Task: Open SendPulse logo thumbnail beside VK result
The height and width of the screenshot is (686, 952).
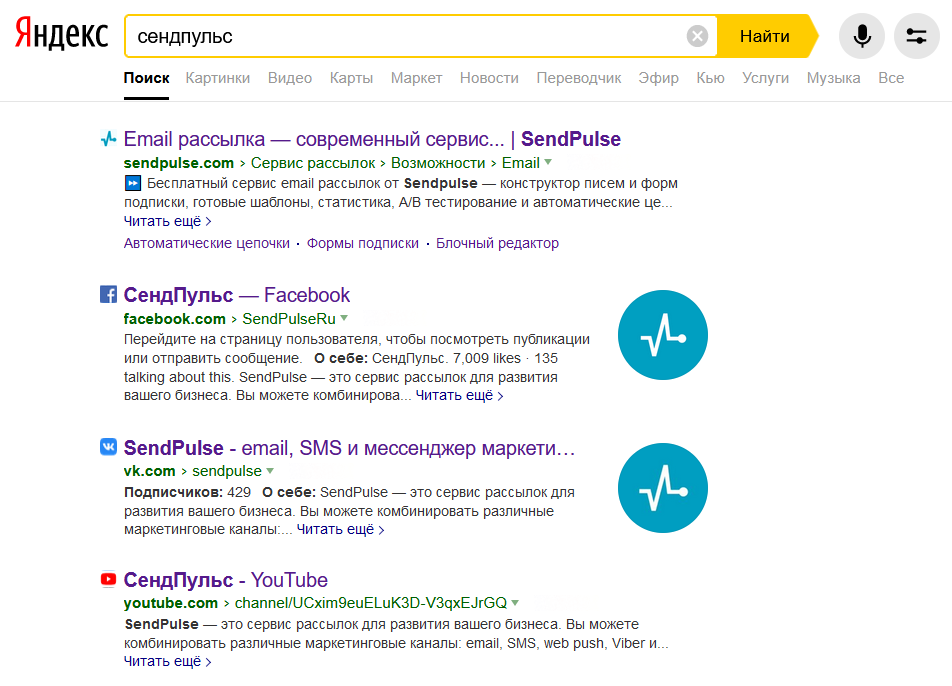Action: pyautogui.click(x=662, y=488)
